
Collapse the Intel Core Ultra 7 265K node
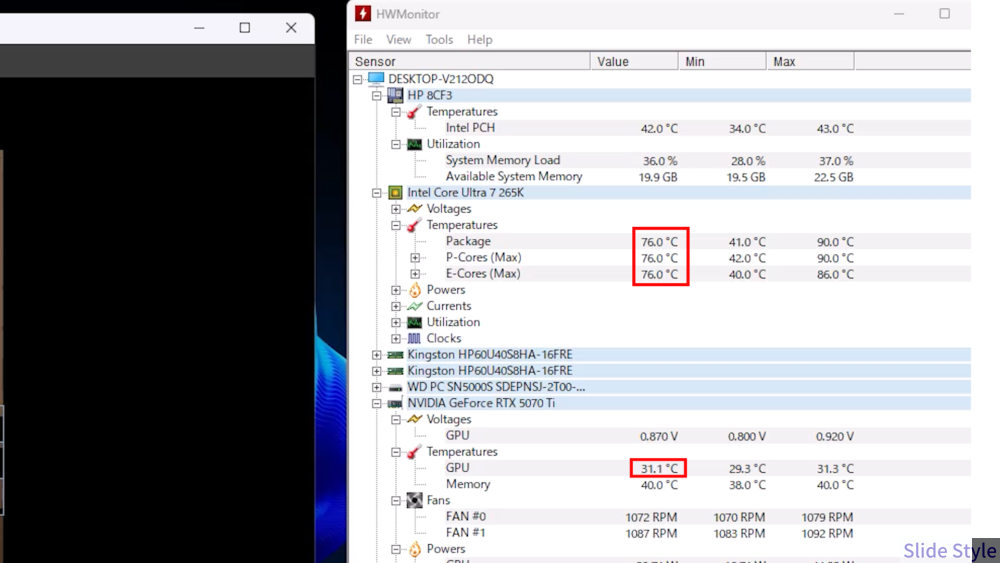pos(377,193)
